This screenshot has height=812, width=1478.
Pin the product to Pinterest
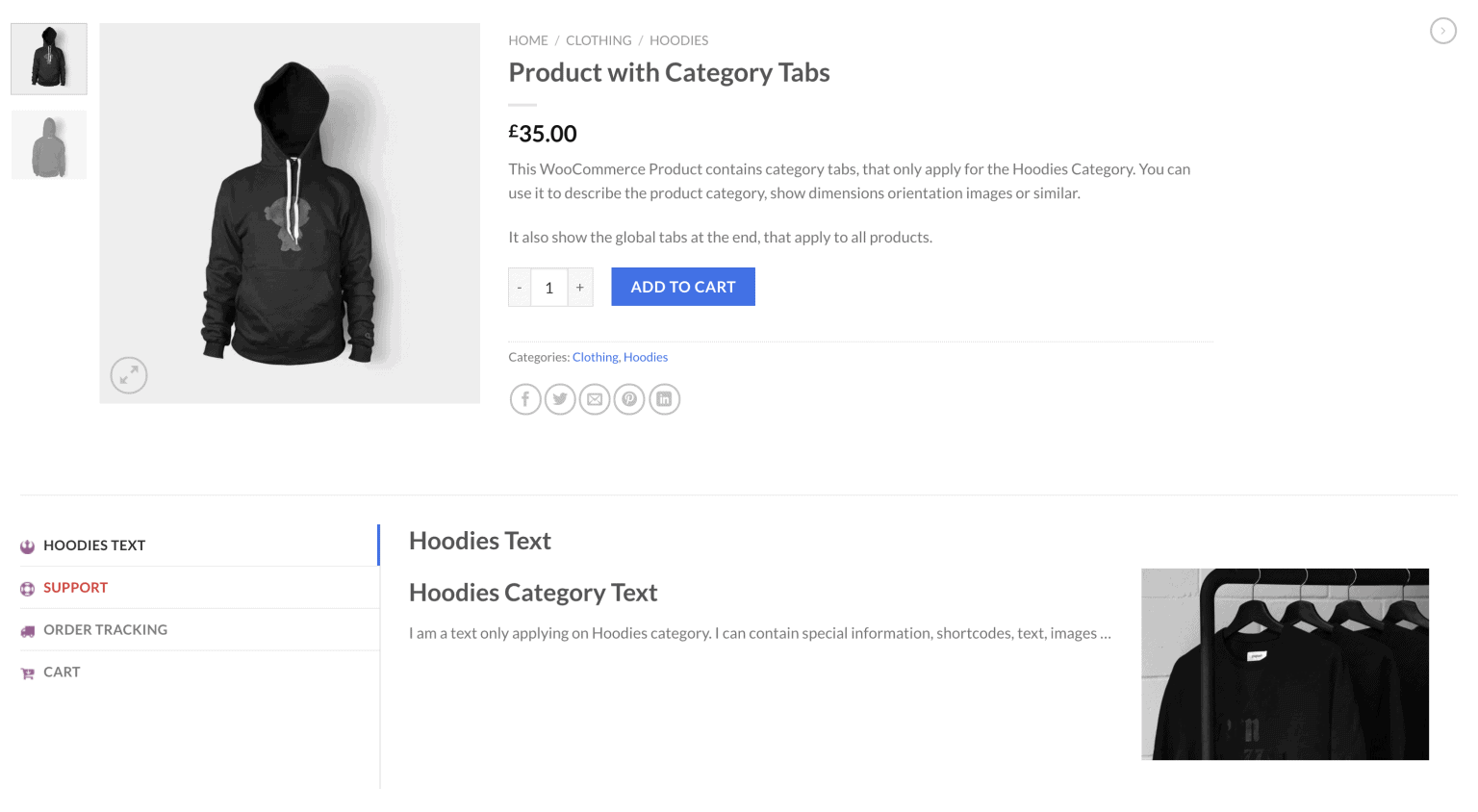[629, 398]
